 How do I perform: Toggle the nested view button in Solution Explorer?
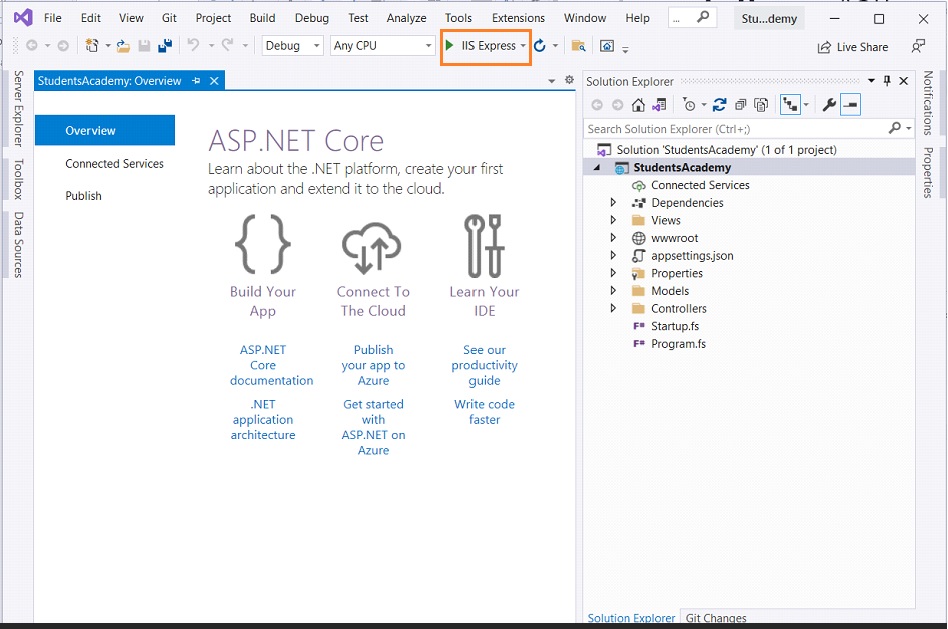[x=790, y=105]
